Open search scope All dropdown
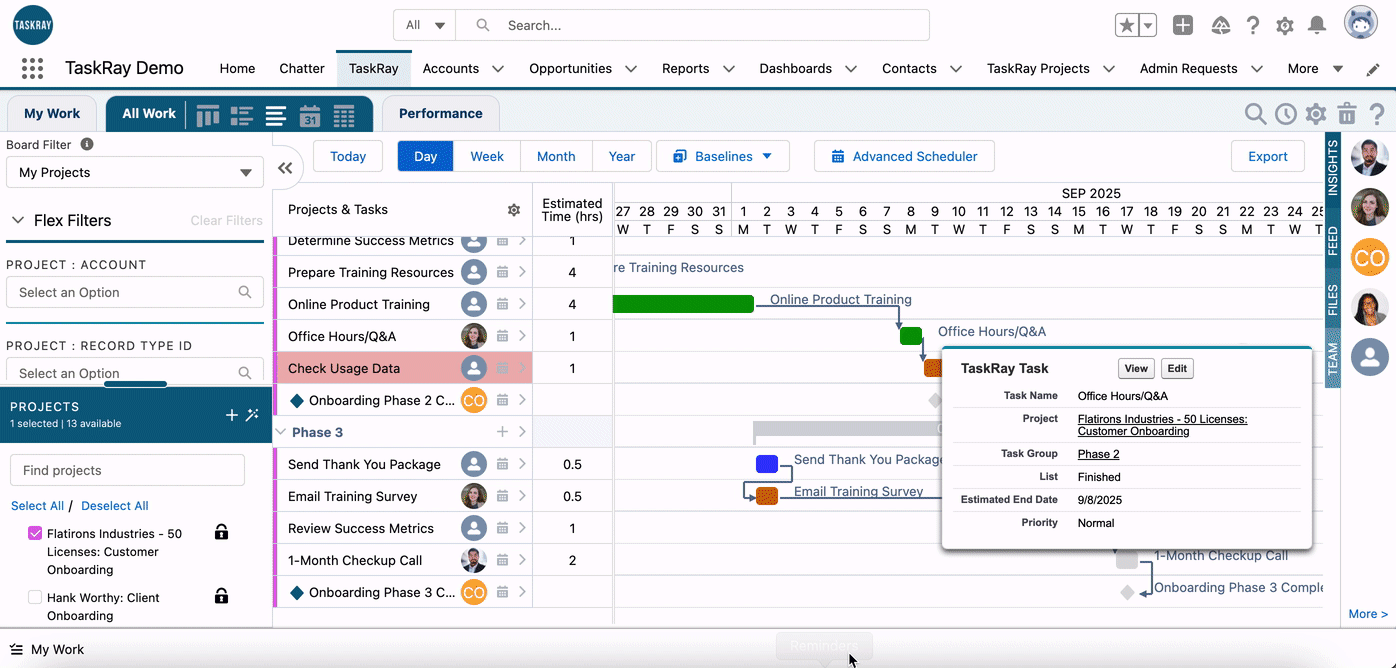1396x668 pixels. click(426, 25)
